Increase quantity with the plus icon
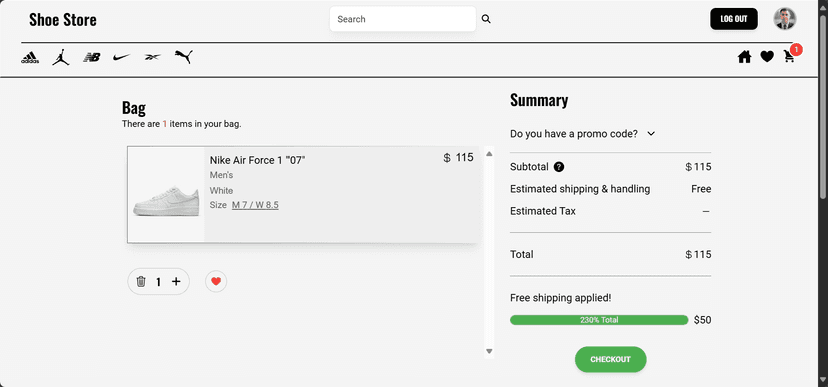Screen dimensions: 828x387 click(176, 281)
